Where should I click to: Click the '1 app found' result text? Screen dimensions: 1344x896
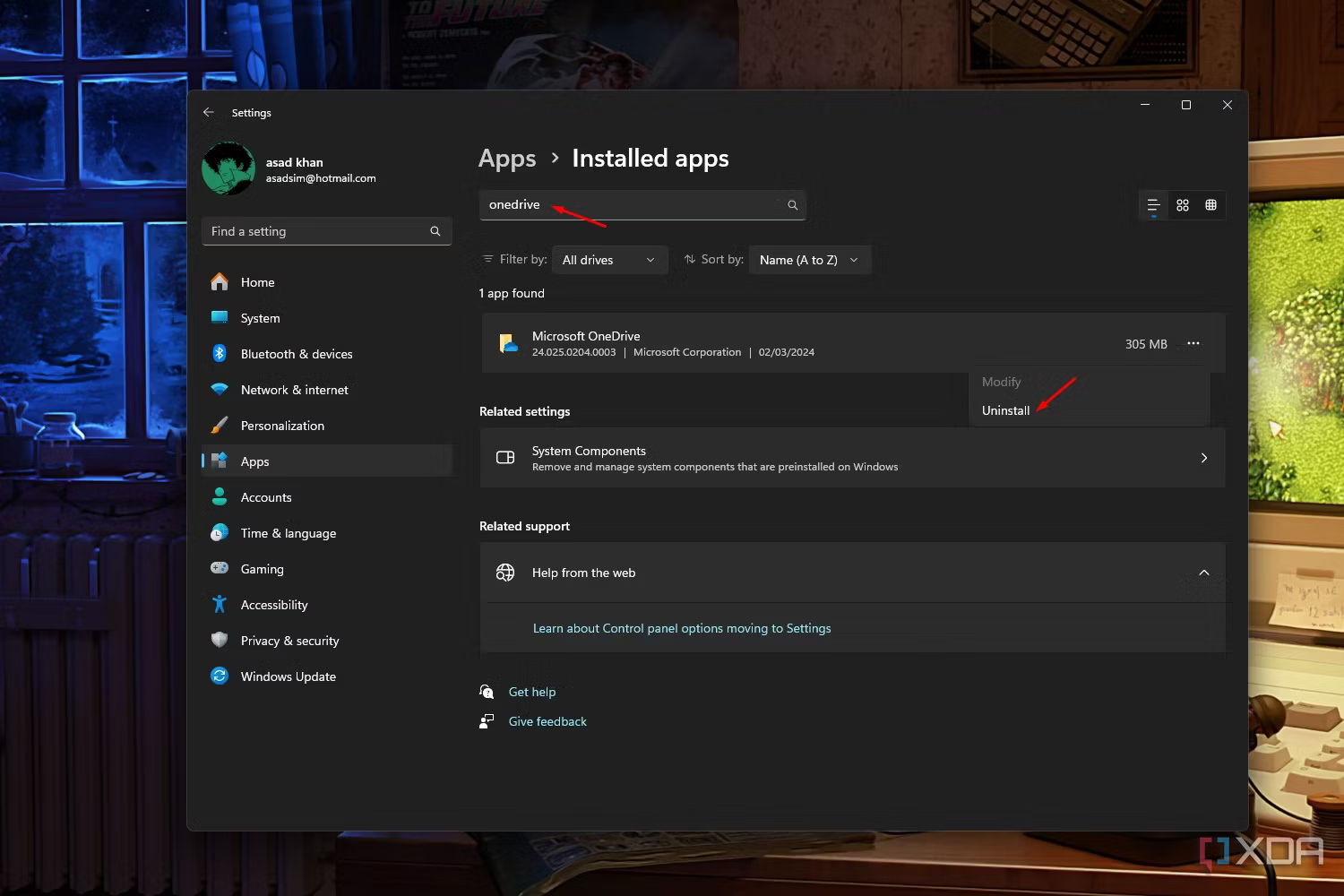[512, 293]
